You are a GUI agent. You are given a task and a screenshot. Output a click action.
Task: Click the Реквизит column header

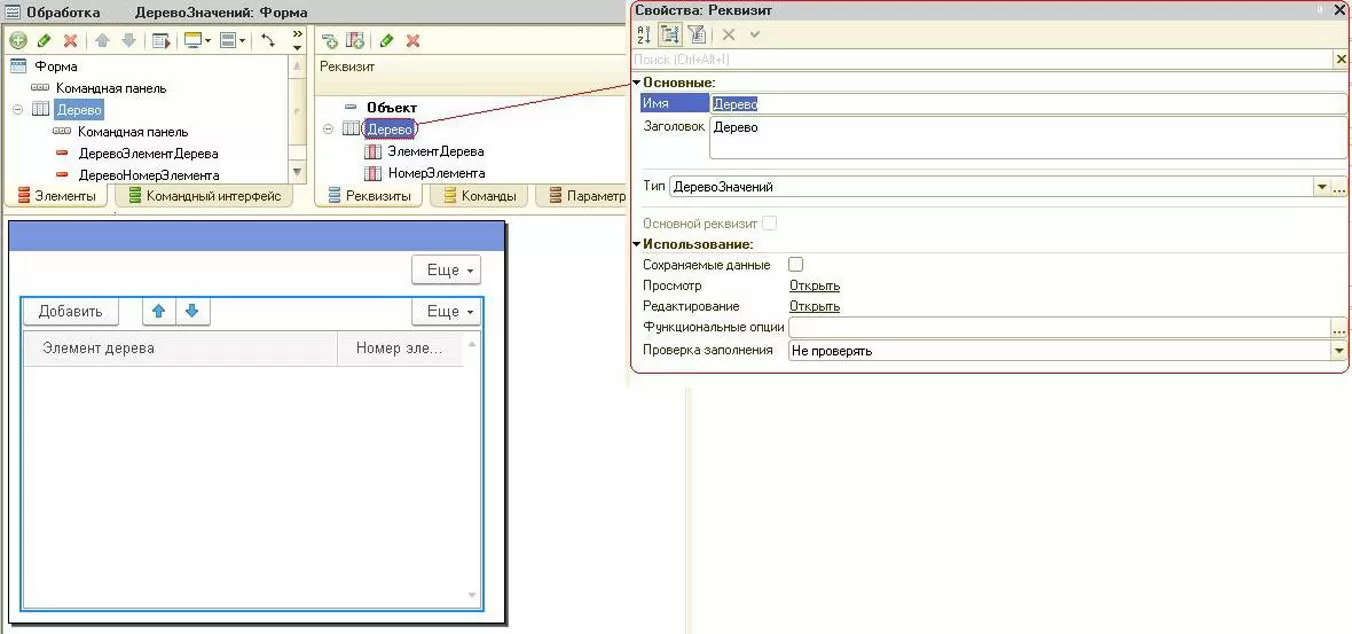(347, 66)
